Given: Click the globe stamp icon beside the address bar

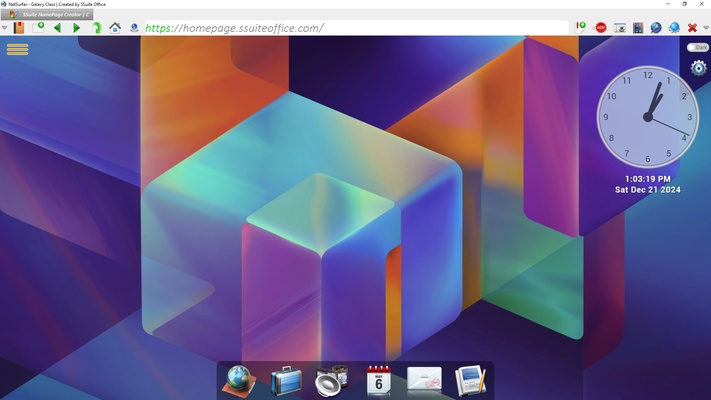Looking at the screenshot, I should click(134, 28).
